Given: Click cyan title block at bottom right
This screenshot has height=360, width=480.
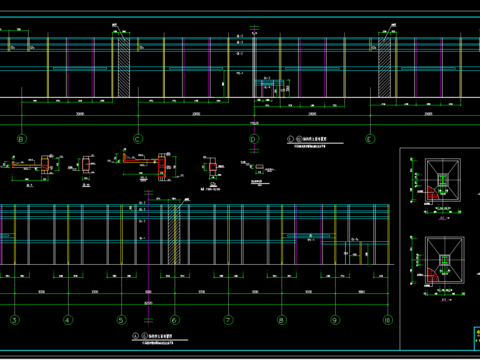Looking at the screenshot, I should tap(477, 338).
